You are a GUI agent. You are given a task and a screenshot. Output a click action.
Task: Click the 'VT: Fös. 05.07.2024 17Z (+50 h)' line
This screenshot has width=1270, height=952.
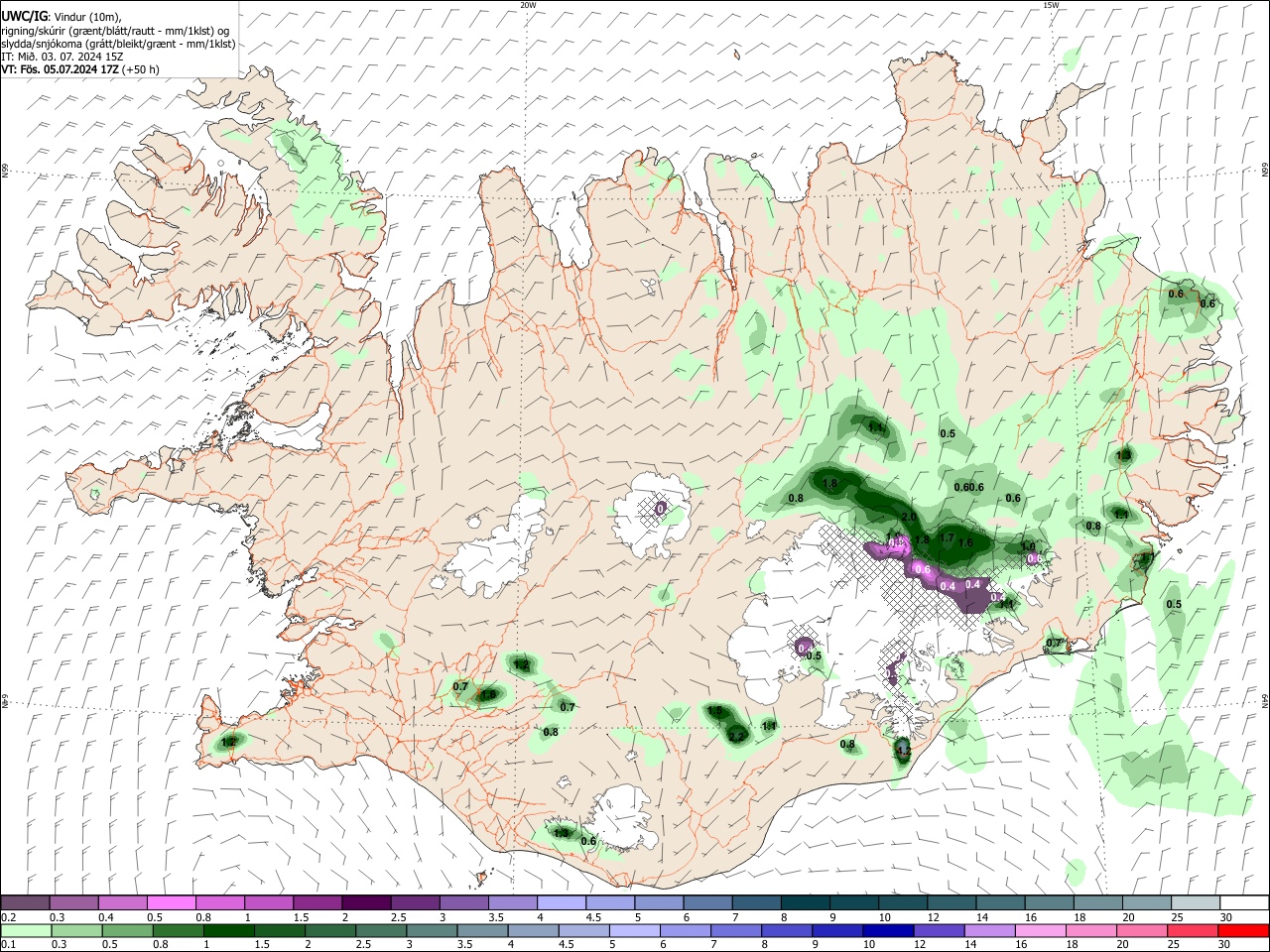(79, 69)
